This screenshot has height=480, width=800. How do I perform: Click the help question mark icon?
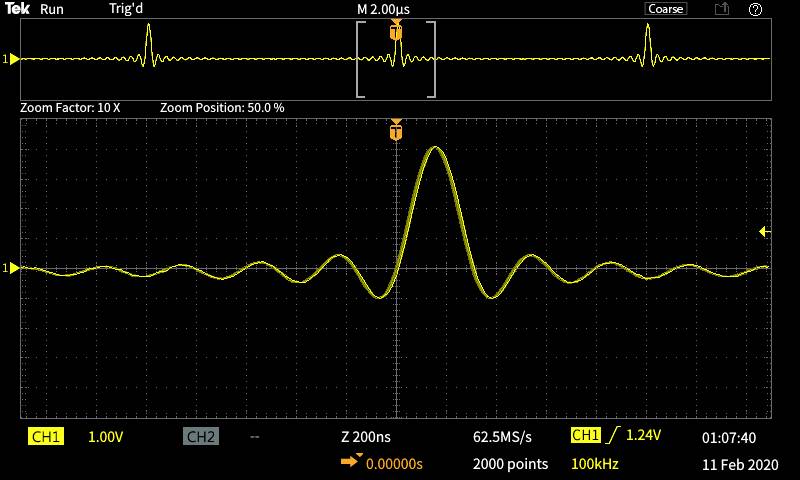pyautogui.click(x=755, y=9)
